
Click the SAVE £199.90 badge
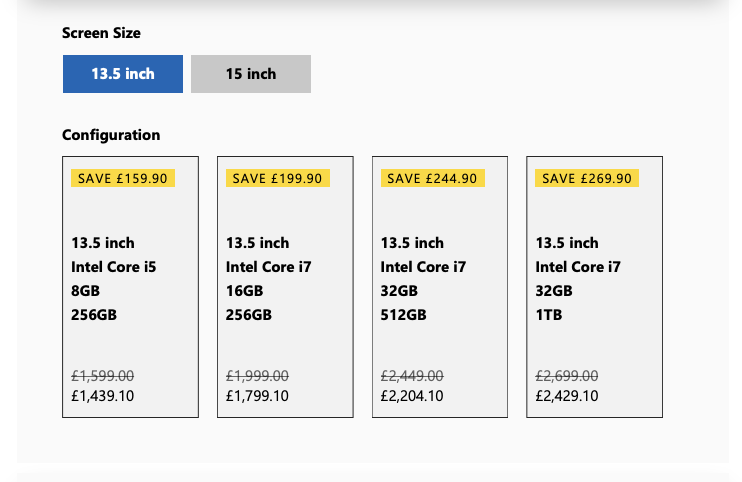278,178
